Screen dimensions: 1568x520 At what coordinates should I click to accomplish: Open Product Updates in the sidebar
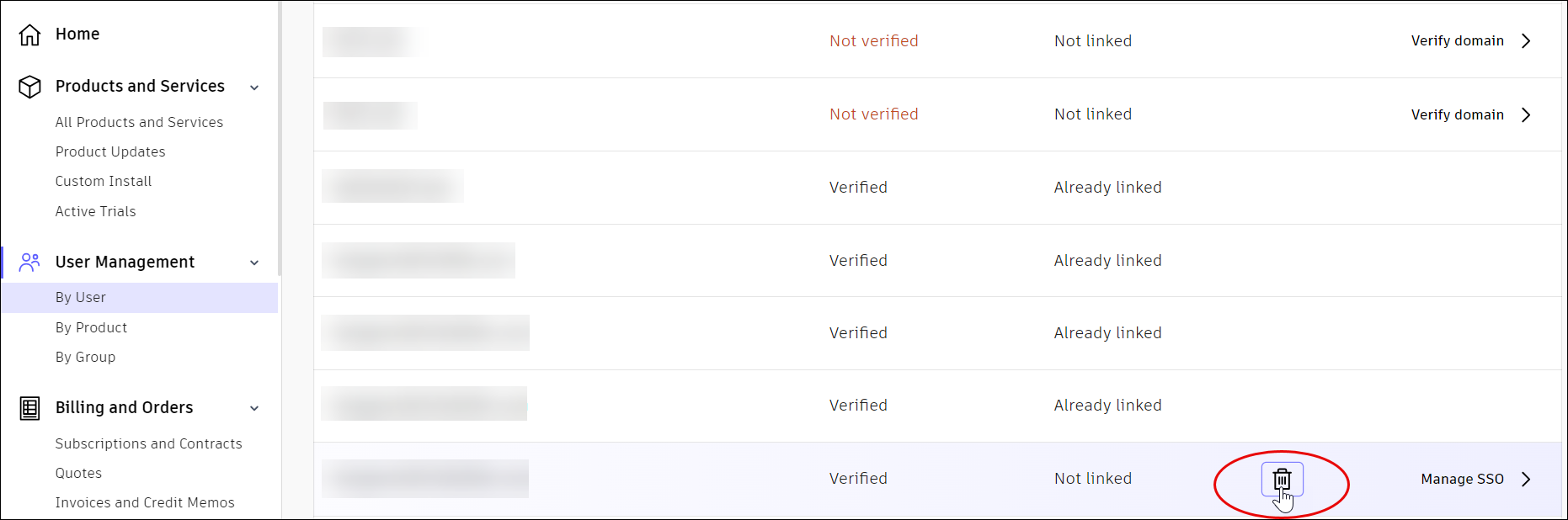(110, 151)
